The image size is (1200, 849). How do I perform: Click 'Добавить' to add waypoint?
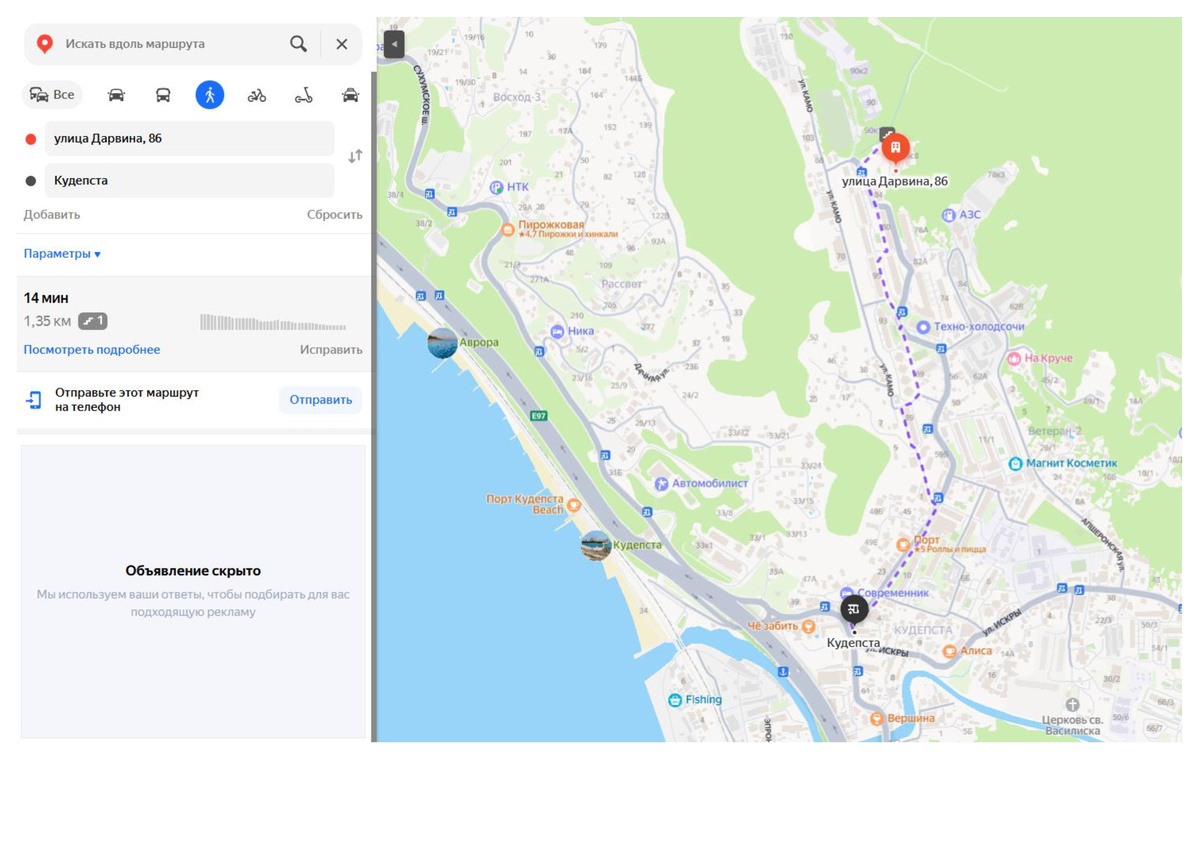52,215
